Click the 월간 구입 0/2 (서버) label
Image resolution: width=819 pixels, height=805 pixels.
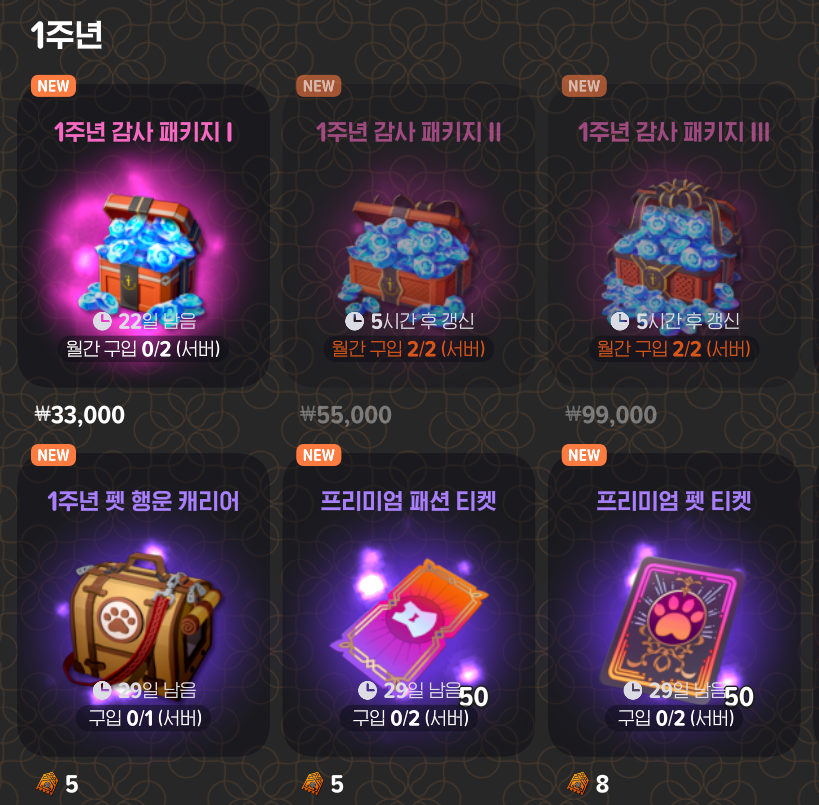coord(143,348)
